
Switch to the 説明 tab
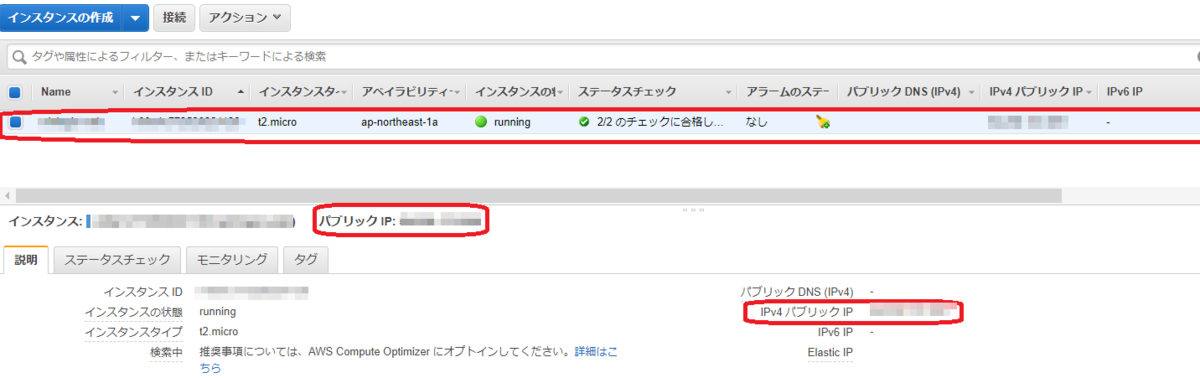pyautogui.click(x=27, y=259)
